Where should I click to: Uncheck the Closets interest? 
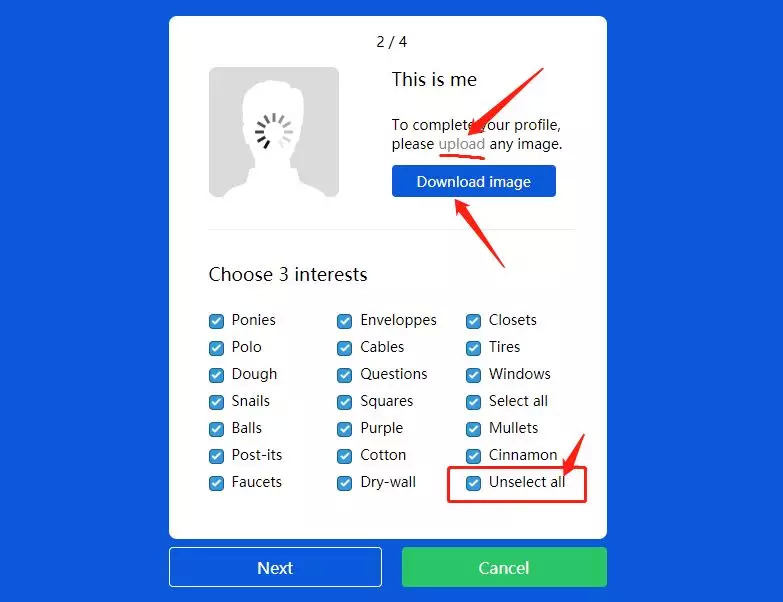tap(473, 321)
